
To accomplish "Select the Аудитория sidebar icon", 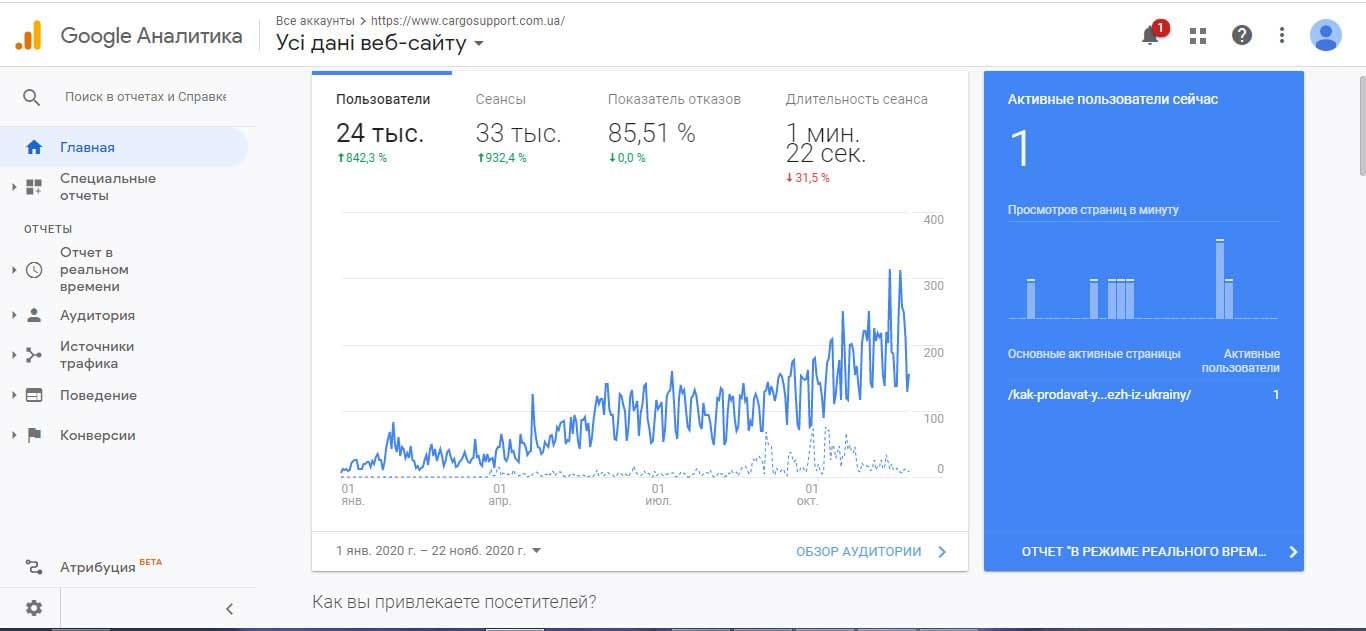I will tap(32, 315).
